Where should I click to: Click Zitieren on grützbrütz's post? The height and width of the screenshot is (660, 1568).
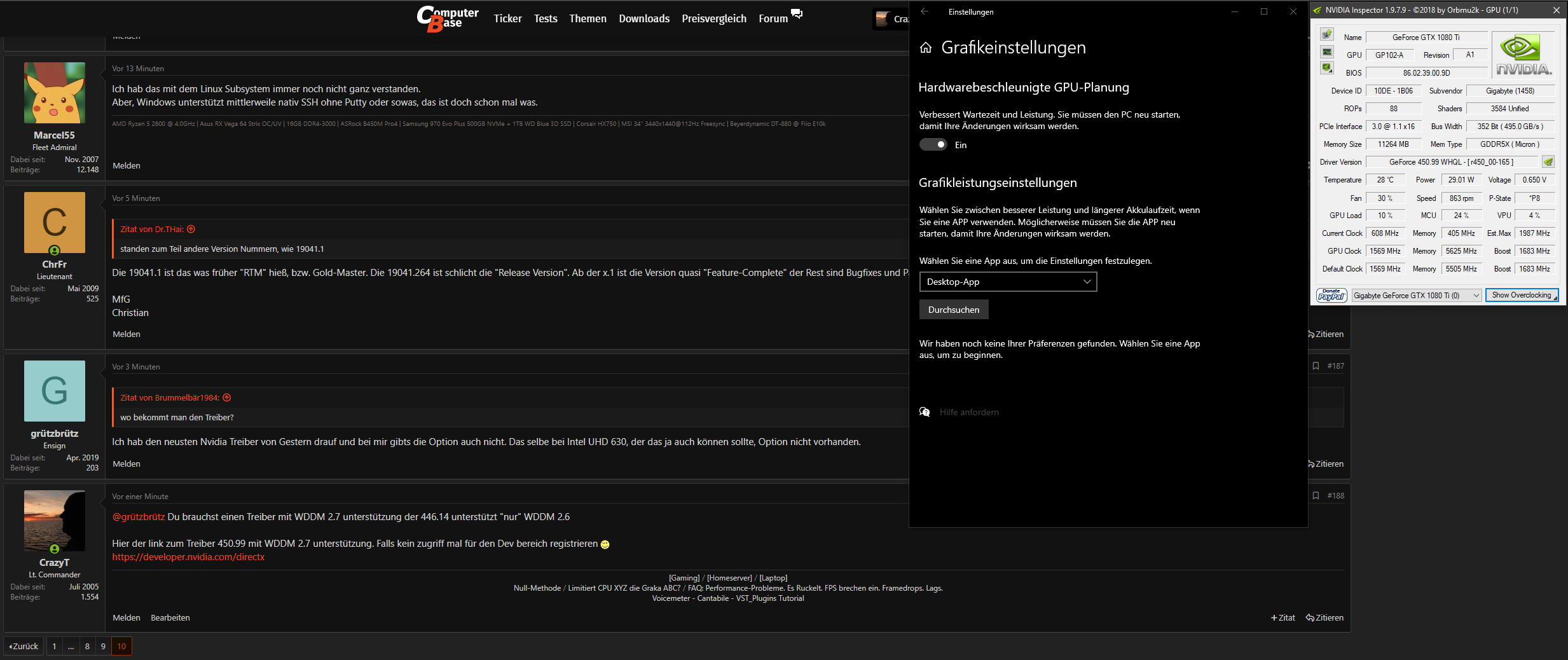[1324, 464]
